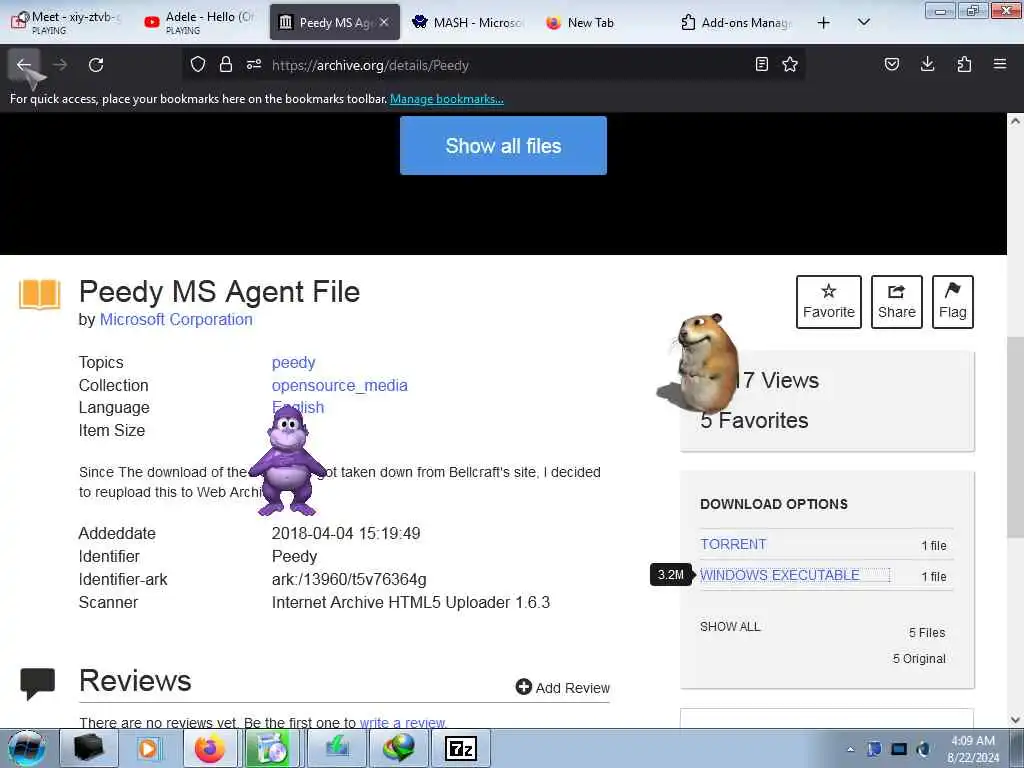The height and width of the screenshot is (768, 1024).
Task: Click the scrollbar up arrow
Action: (1015, 121)
